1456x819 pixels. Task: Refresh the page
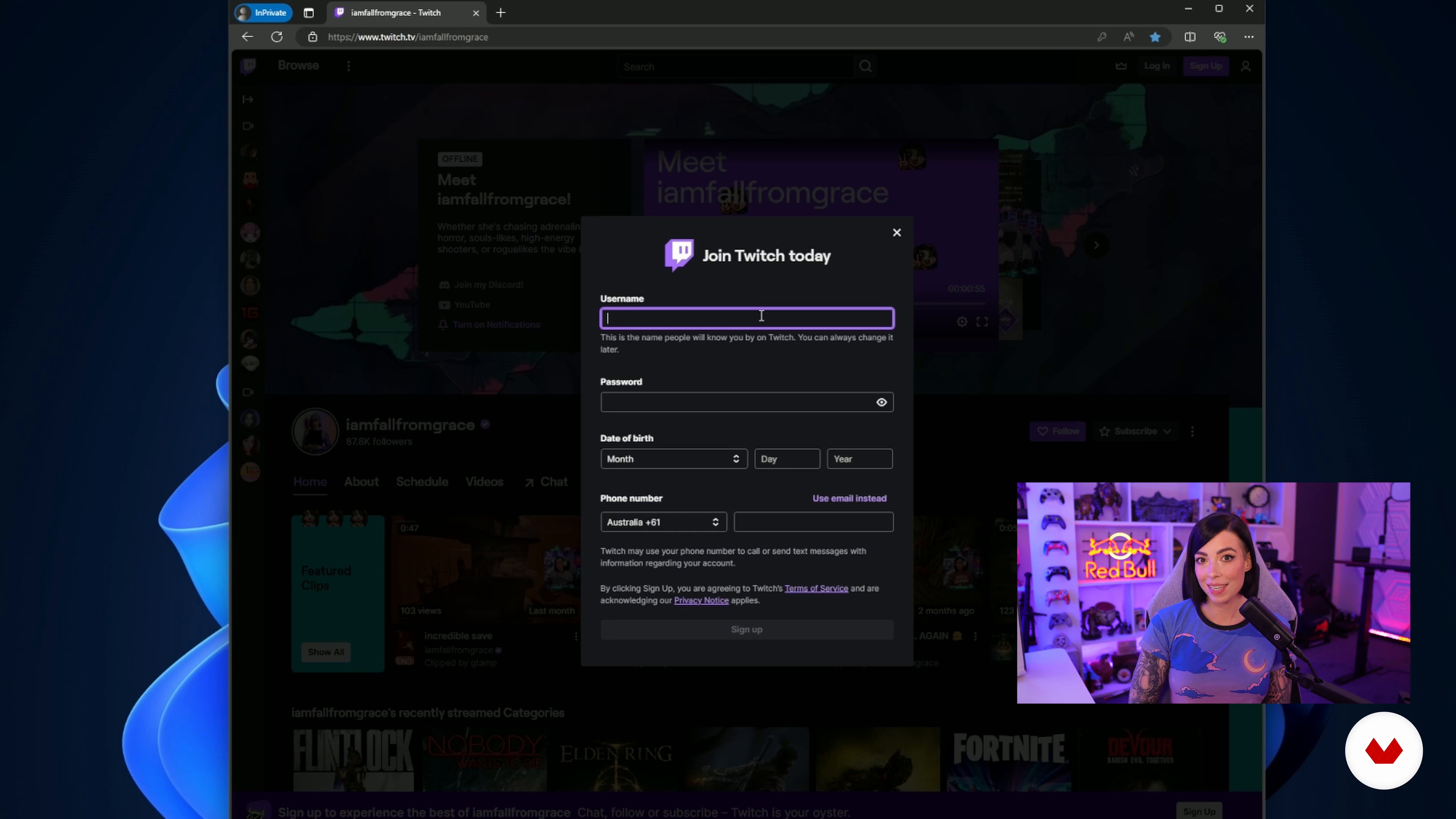tap(276, 37)
